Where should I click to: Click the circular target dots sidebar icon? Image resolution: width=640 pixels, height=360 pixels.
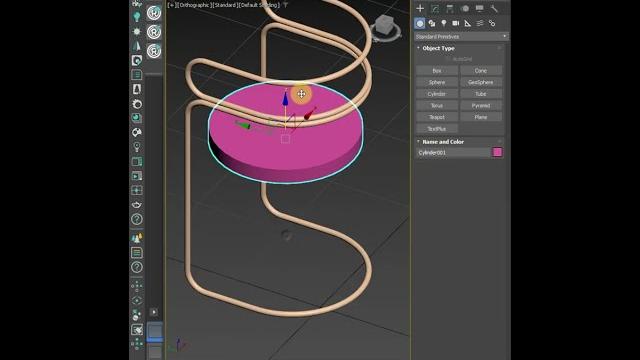137,301
